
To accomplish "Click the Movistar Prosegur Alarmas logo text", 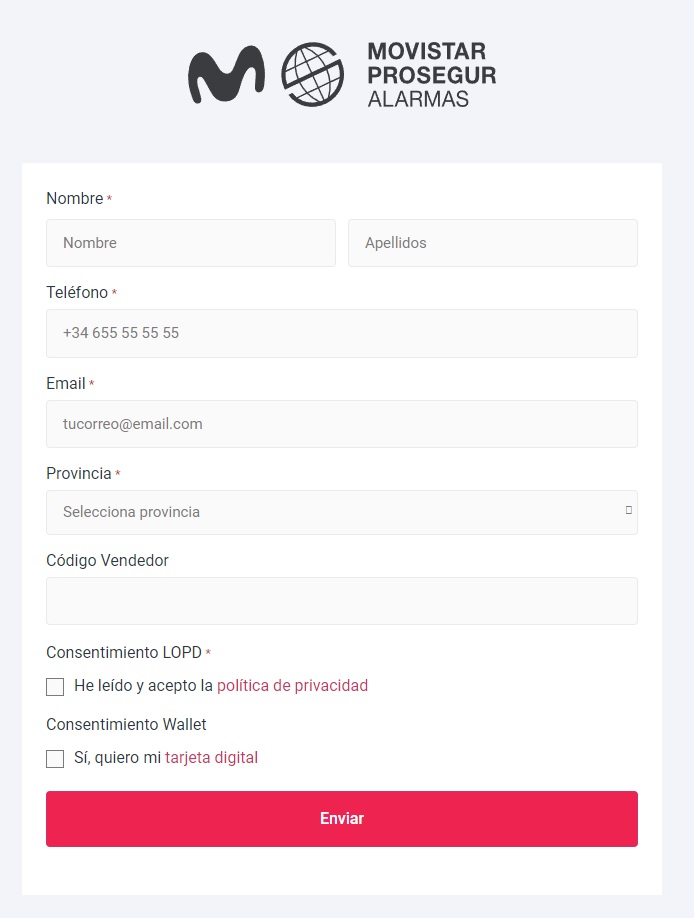I will 432,74.
